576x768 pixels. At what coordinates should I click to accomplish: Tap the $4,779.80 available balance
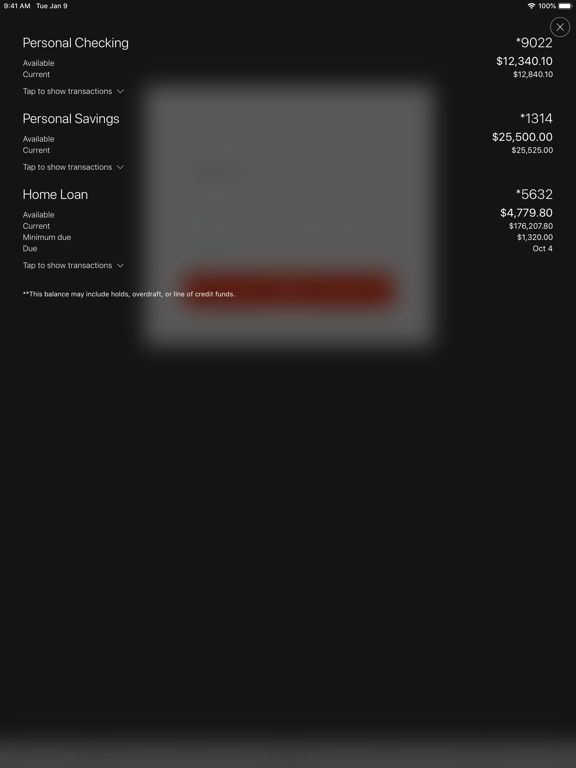526,213
